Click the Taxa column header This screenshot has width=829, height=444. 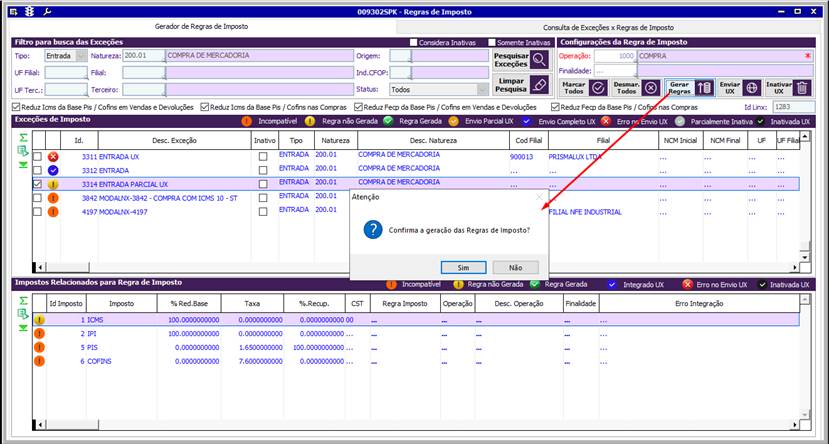click(x=252, y=303)
